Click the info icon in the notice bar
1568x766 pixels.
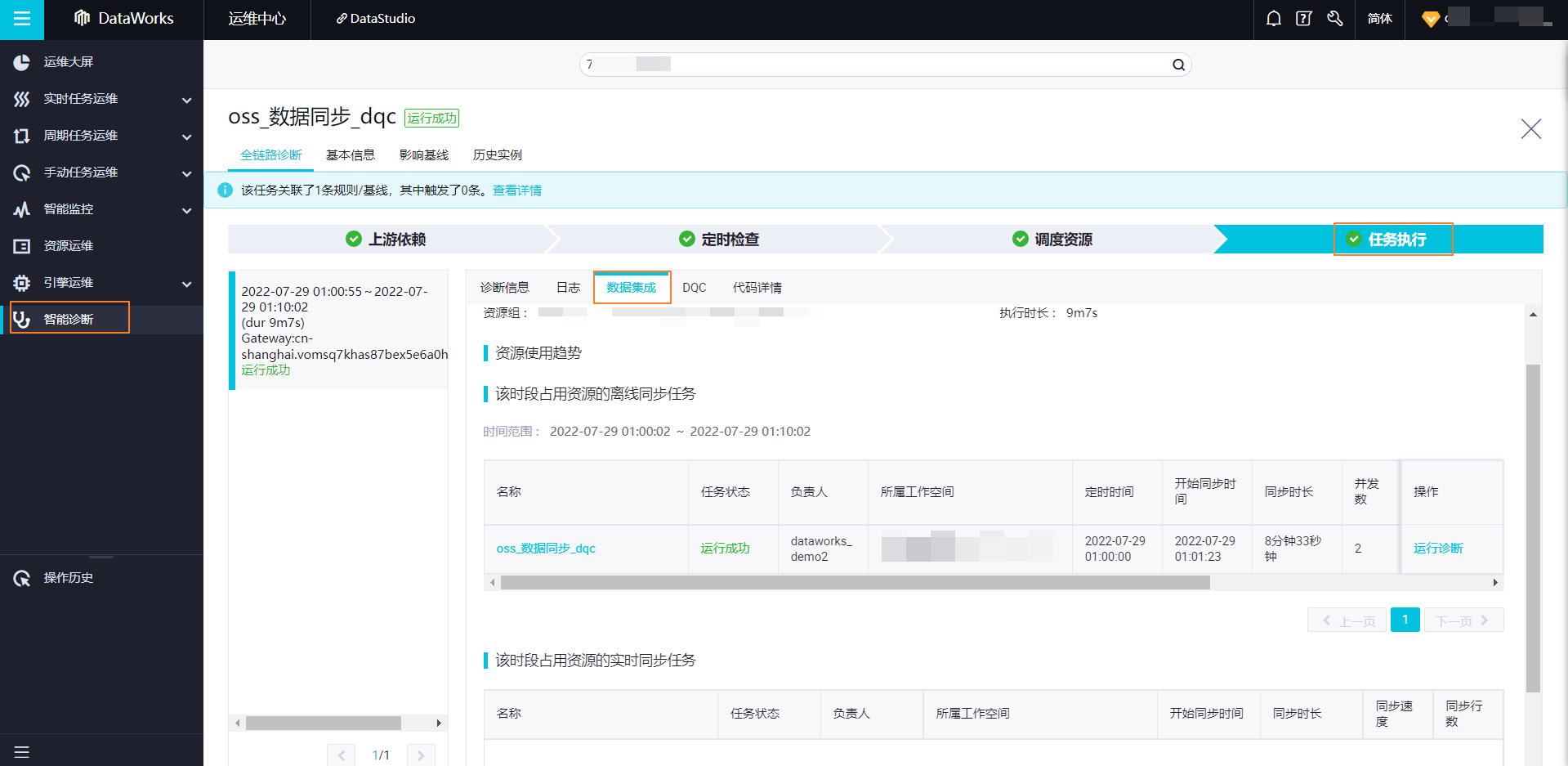(x=225, y=190)
